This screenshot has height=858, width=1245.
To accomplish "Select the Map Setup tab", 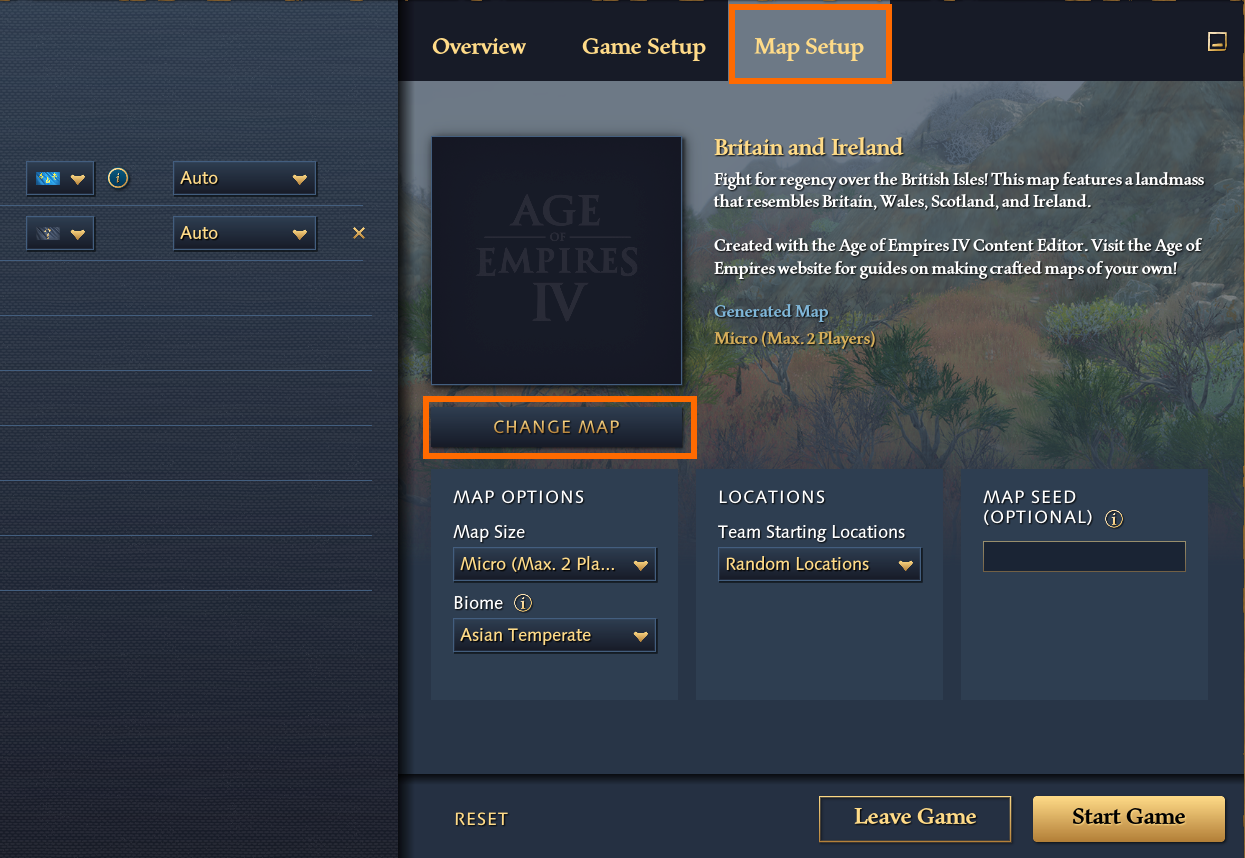I will (809, 46).
